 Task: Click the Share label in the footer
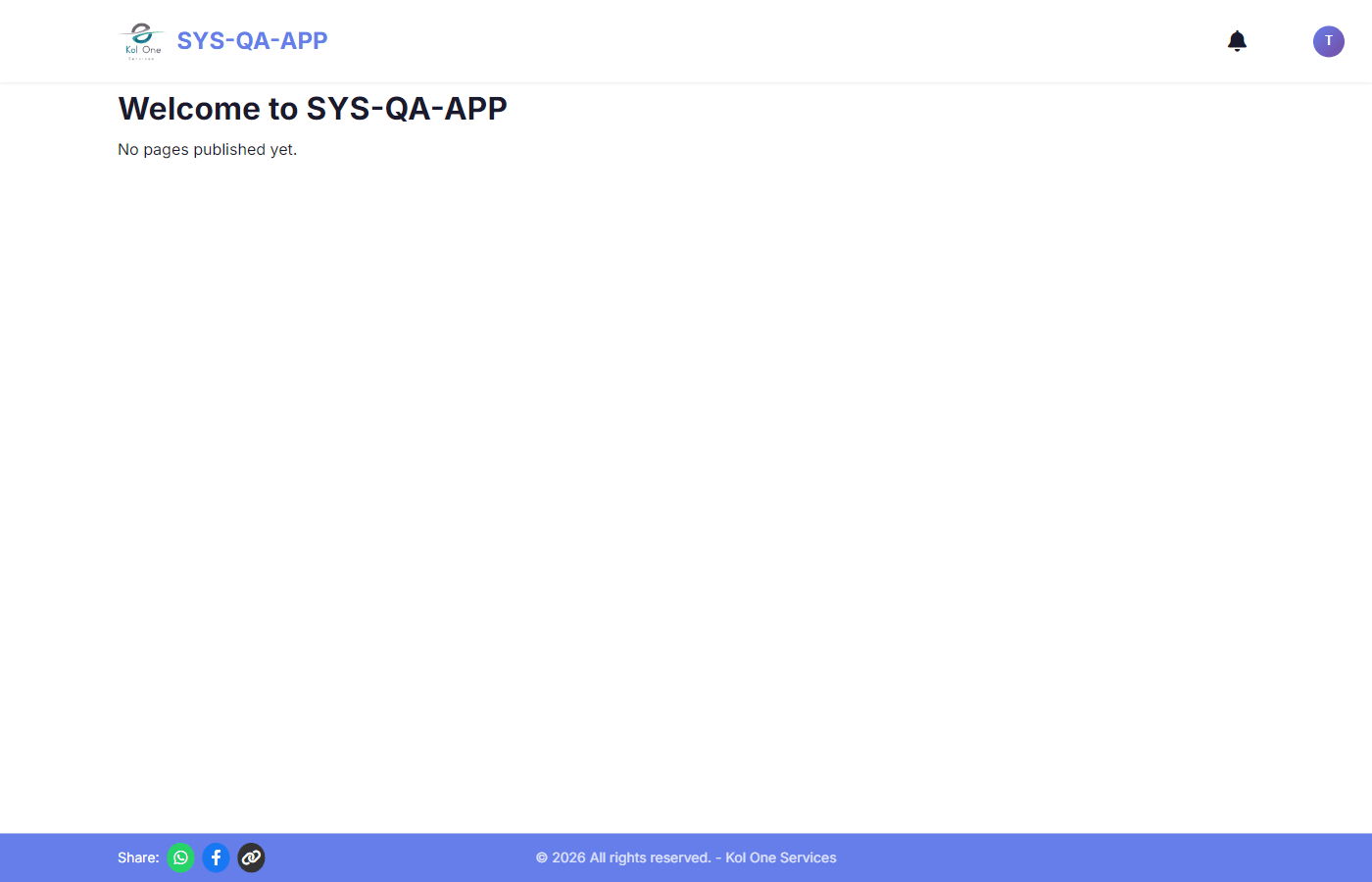137,857
